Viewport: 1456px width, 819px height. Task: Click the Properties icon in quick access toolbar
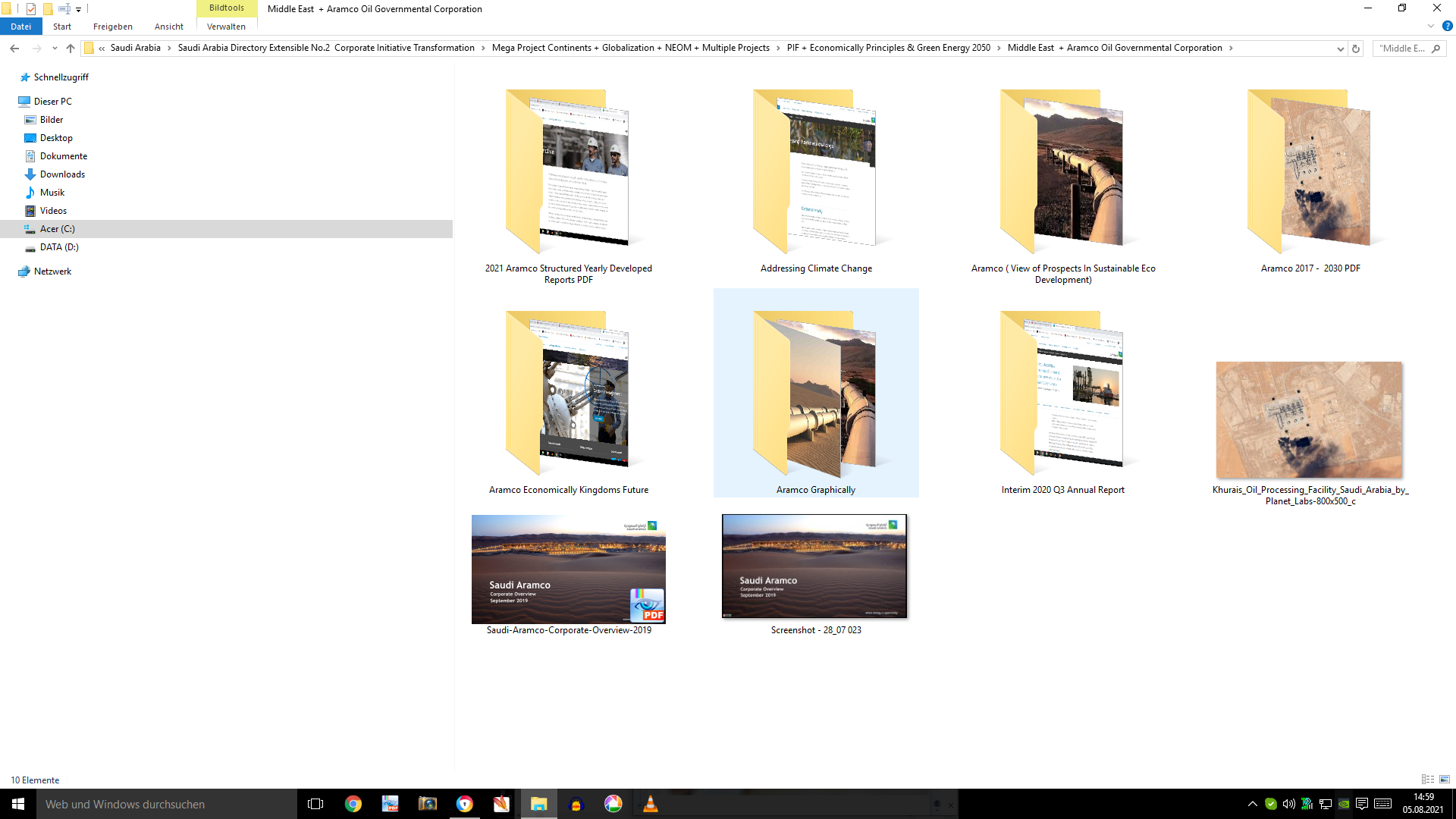coord(31,9)
